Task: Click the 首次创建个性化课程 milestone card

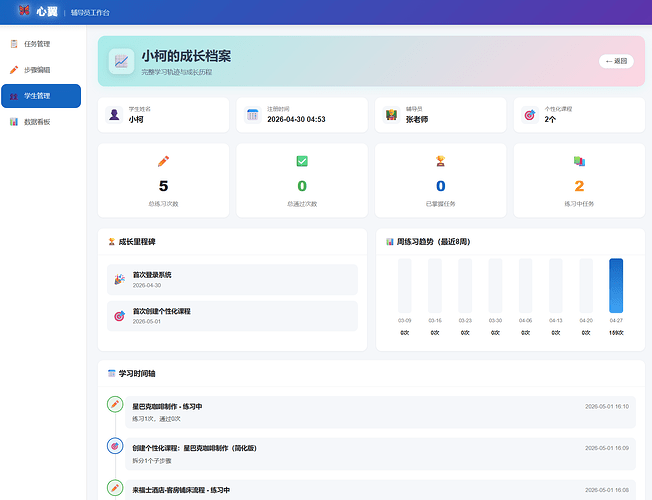Action: tap(232, 316)
